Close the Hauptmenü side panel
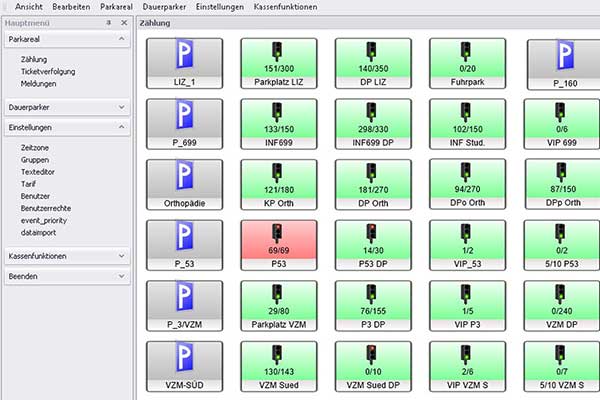The height and width of the screenshot is (400, 600). (x=123, y=21)
